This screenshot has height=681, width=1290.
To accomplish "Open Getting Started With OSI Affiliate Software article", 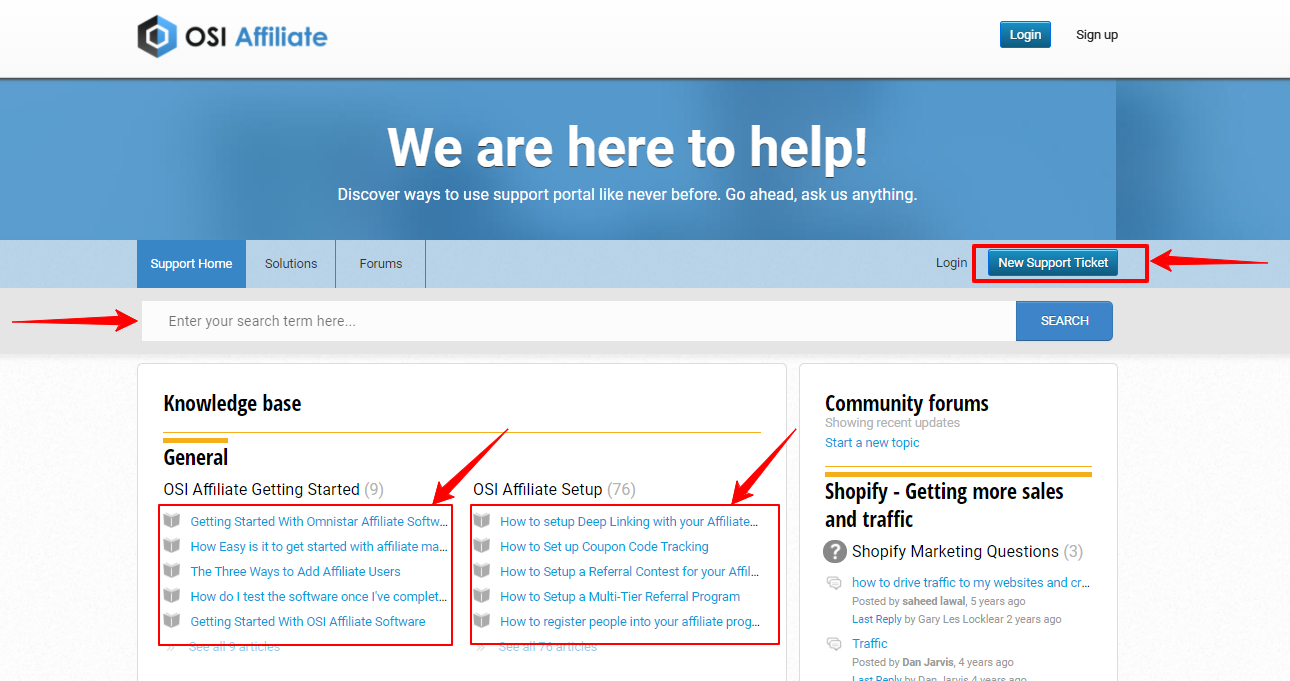I will click(x=308, y=621).
